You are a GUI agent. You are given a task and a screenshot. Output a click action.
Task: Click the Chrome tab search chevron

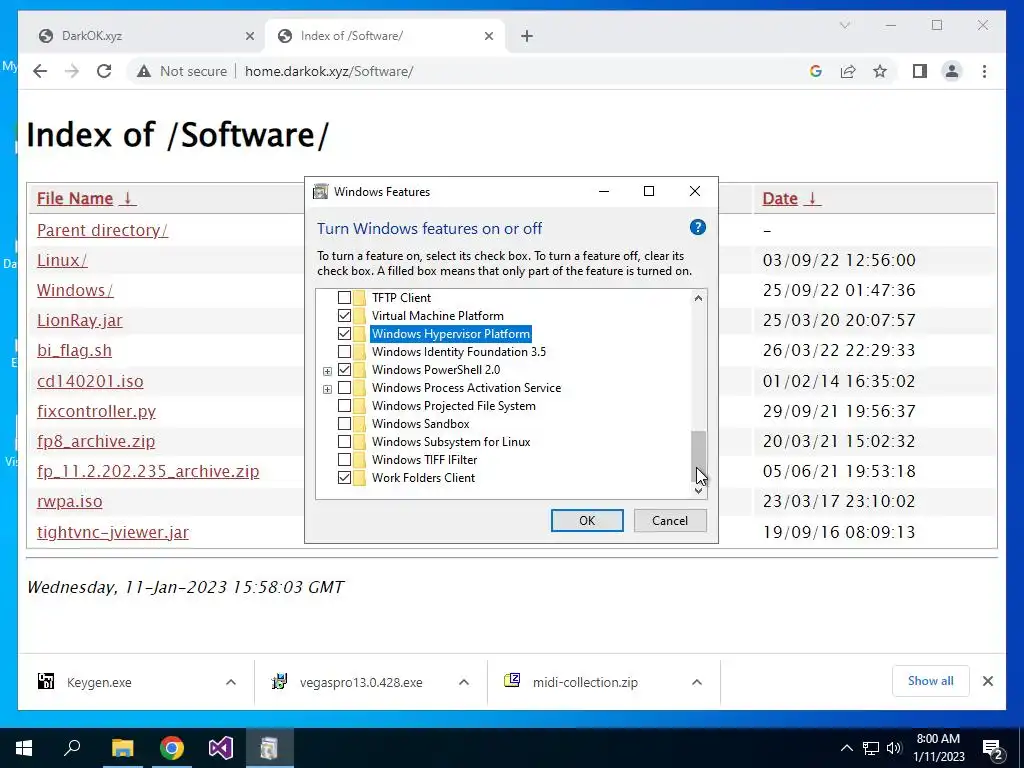click(x=844, y=25)
